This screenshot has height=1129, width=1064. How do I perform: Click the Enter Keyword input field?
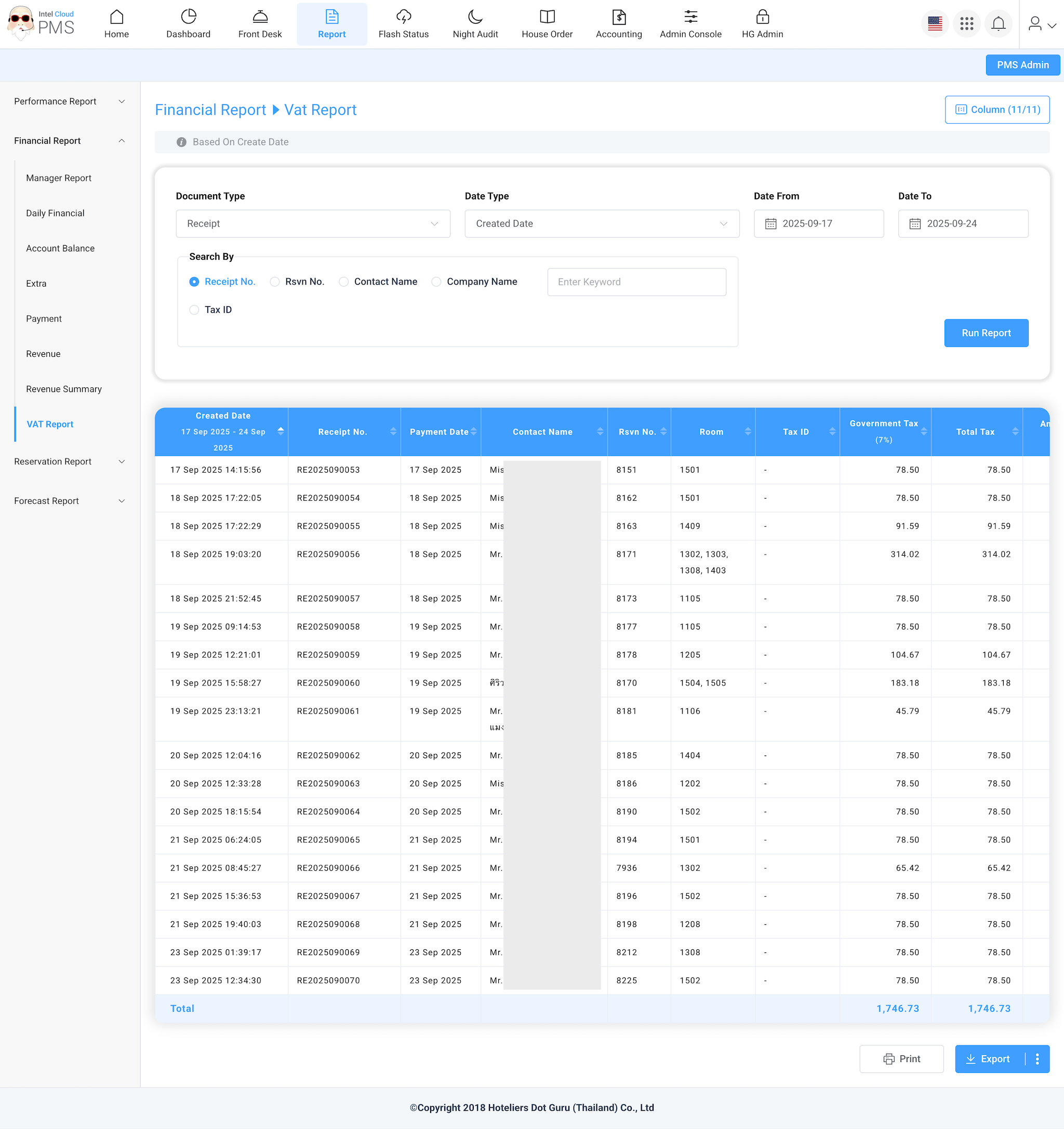636,281
